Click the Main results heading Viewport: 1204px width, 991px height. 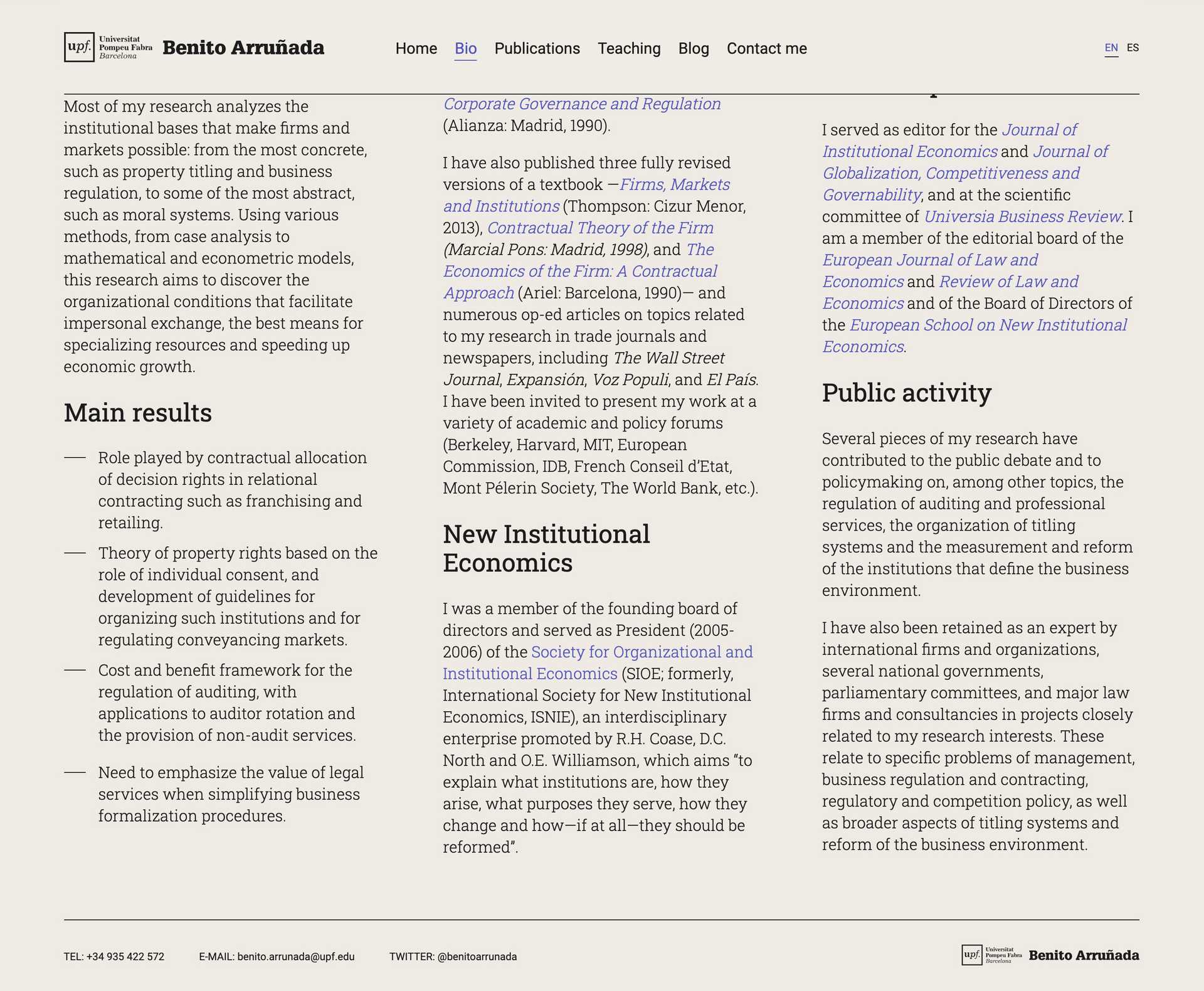click(x=138, y=413)
